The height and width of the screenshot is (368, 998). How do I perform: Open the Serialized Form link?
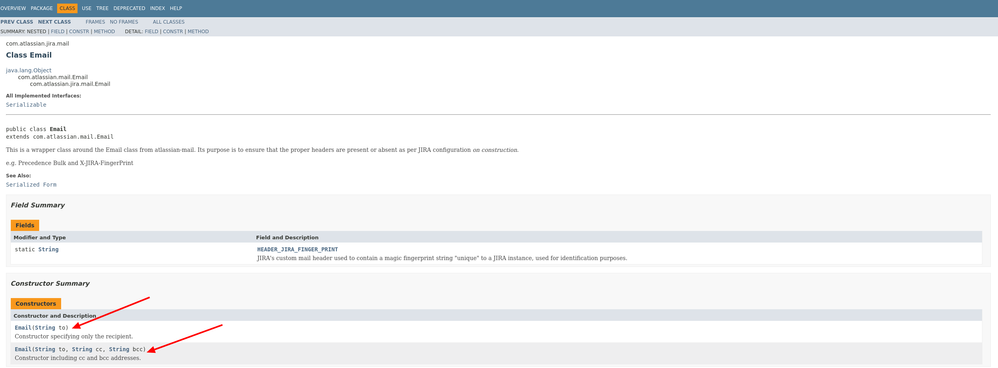pyautogui.click(x=31, y=185)
